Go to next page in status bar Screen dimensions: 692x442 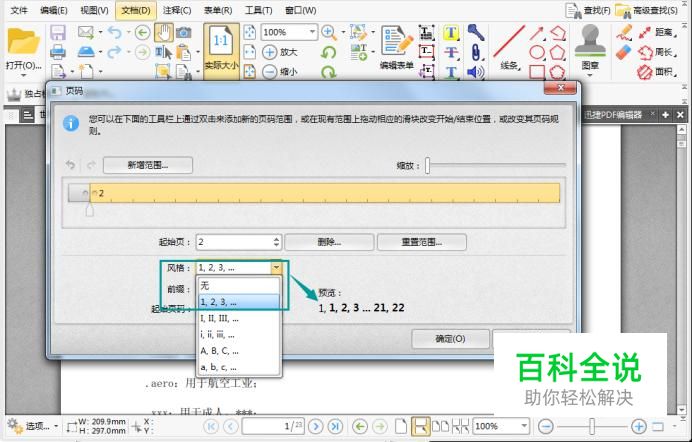point(315,426)
